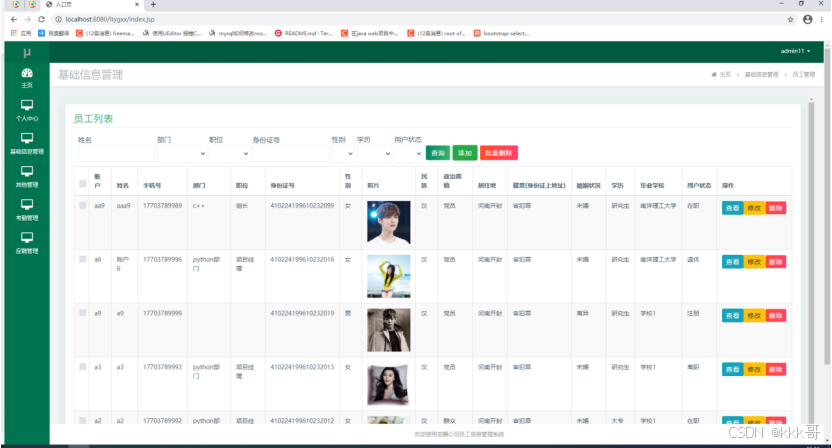Image resolution: width=832 pixels, height=448 pixels.
Task: Click 删除 button in aa9 row
Action: pyautogui.click(x=775, y=208)
